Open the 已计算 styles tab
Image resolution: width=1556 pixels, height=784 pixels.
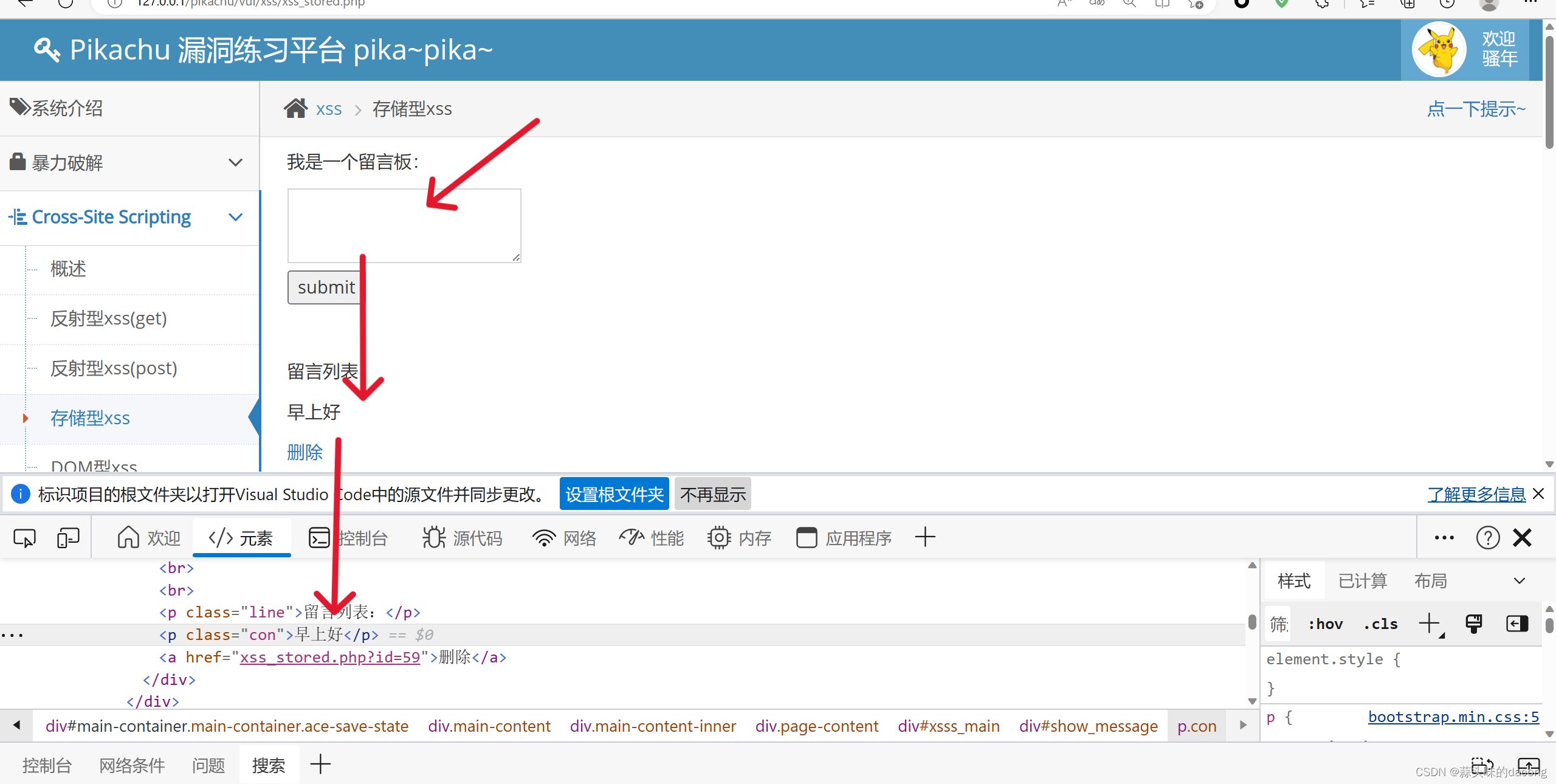[x=1362, y=581]
